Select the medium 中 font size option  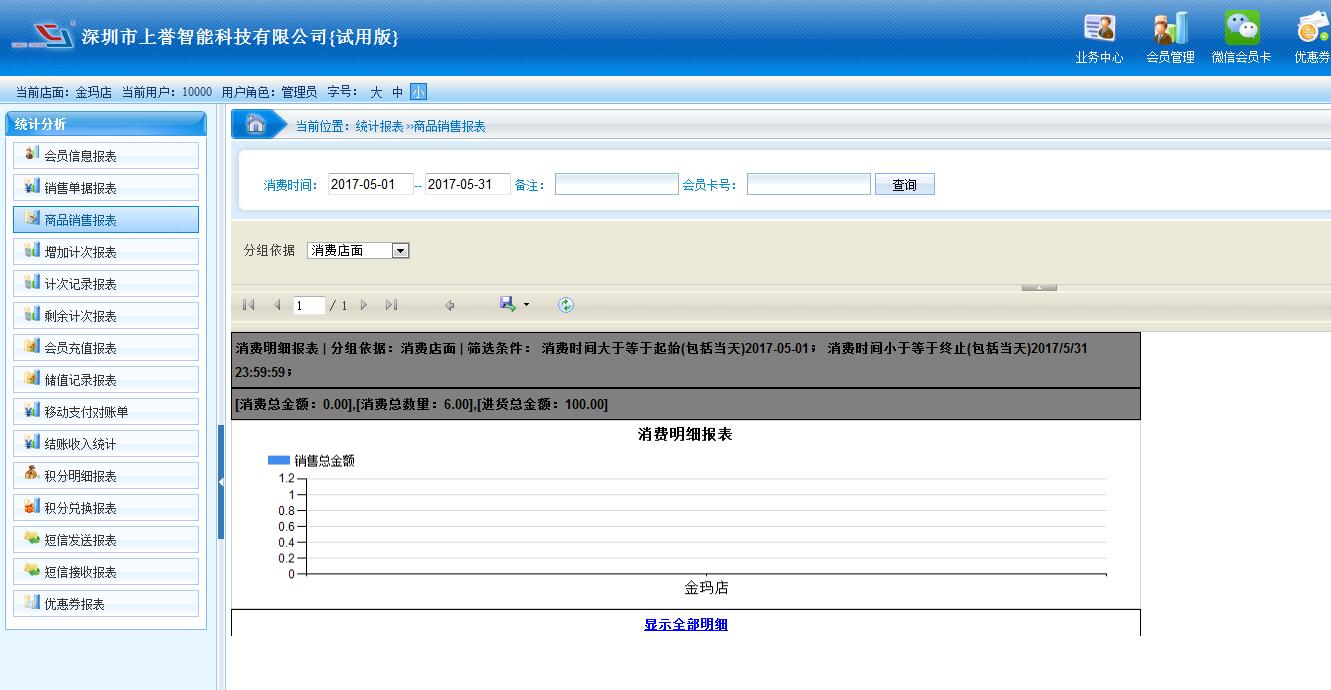click(x=397, y=92)
